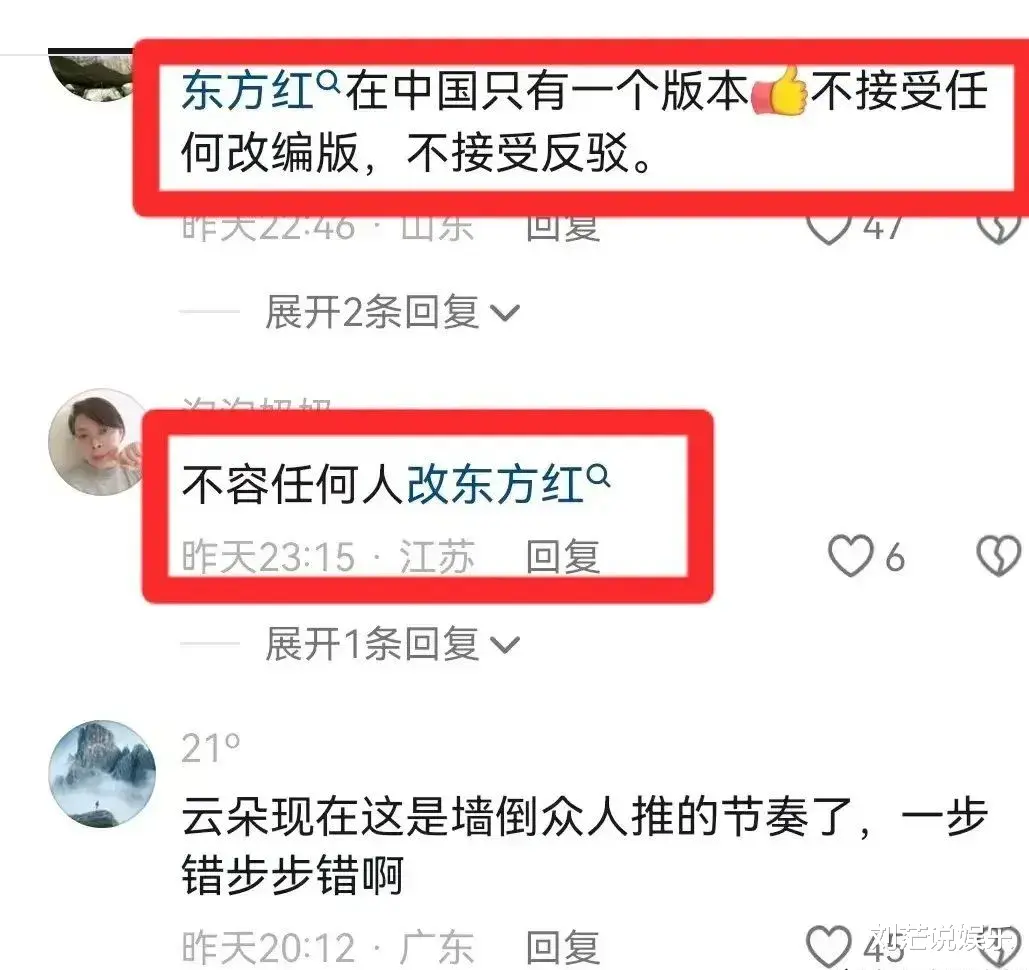Tap chevron beside 展开1条回复
This screenshot has width=1029, height=970.
(505, 644)
